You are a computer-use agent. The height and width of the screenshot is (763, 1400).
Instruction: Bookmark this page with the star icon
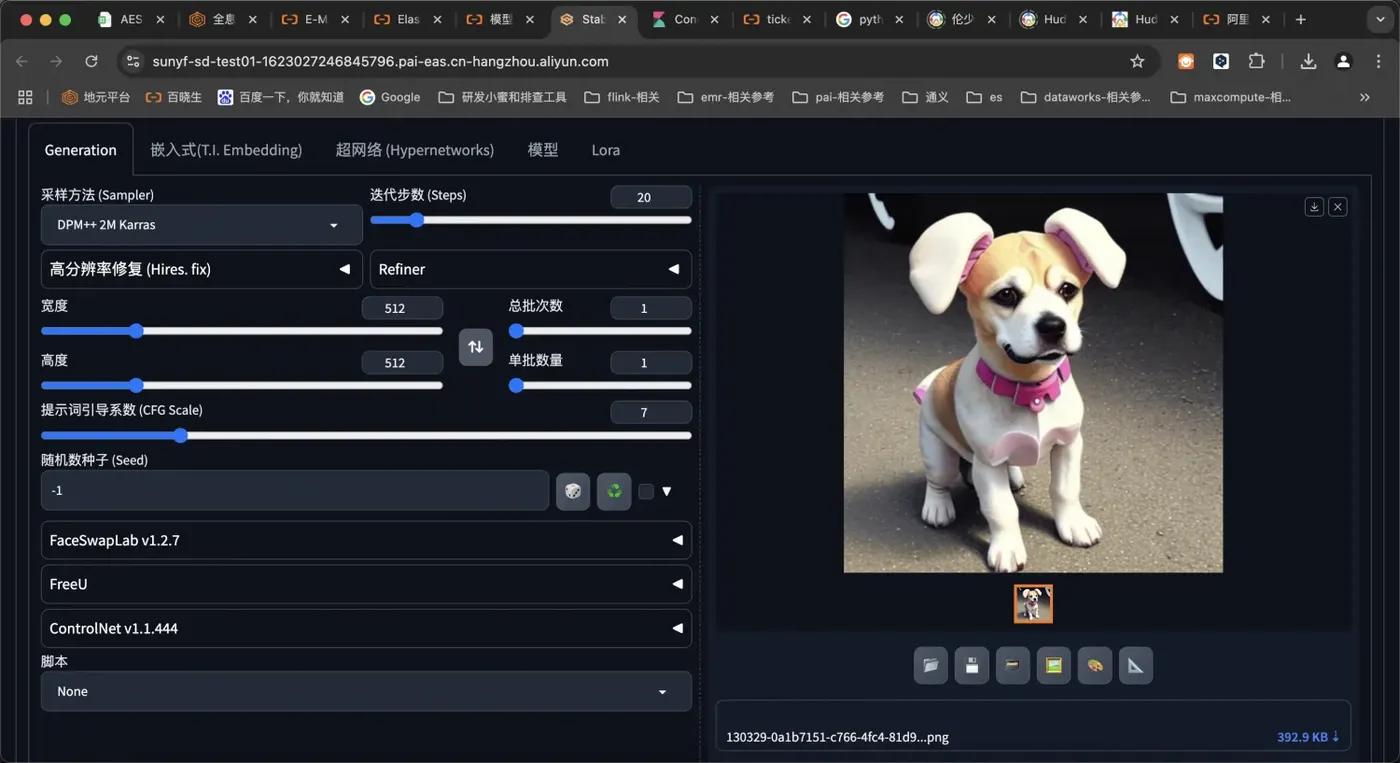pos(1137,61)
